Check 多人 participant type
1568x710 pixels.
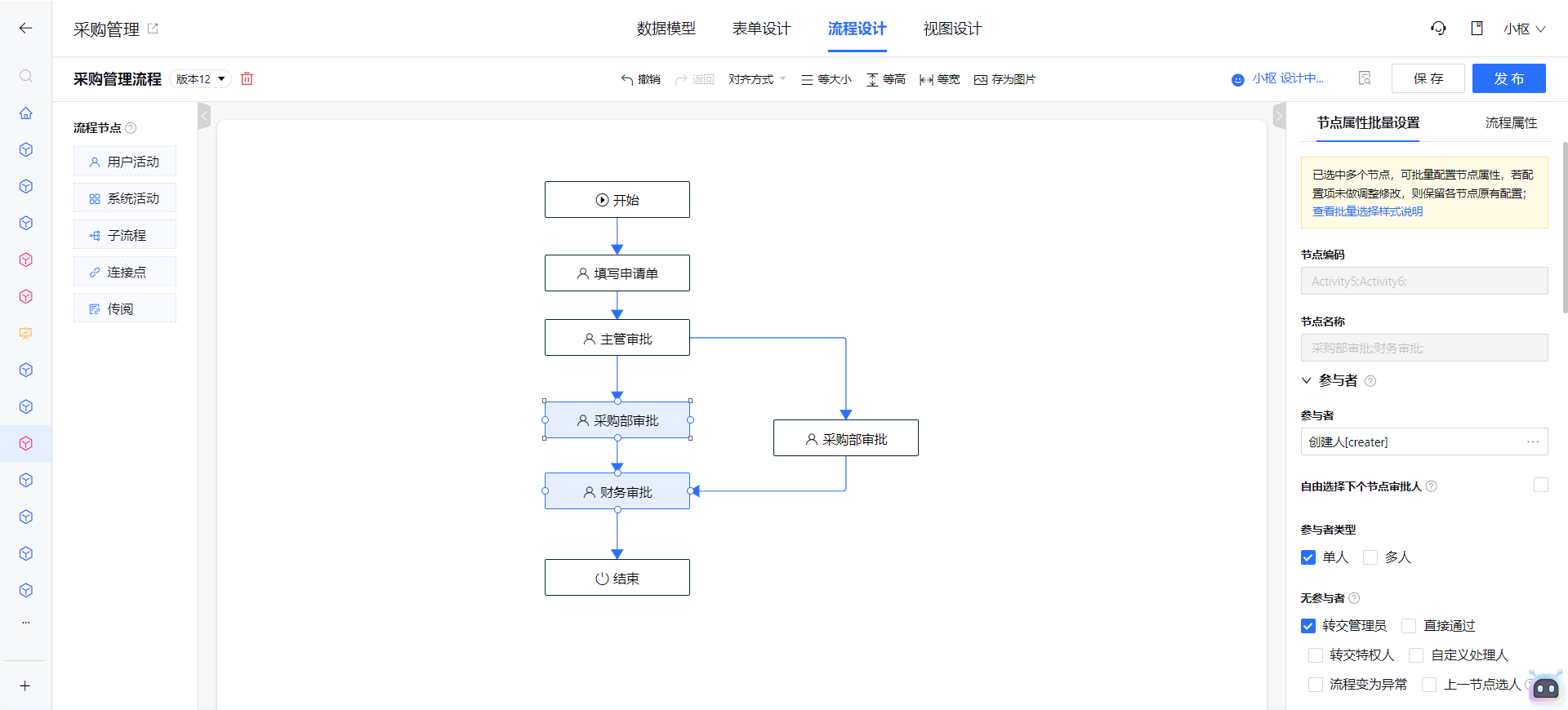[1370, 557]
